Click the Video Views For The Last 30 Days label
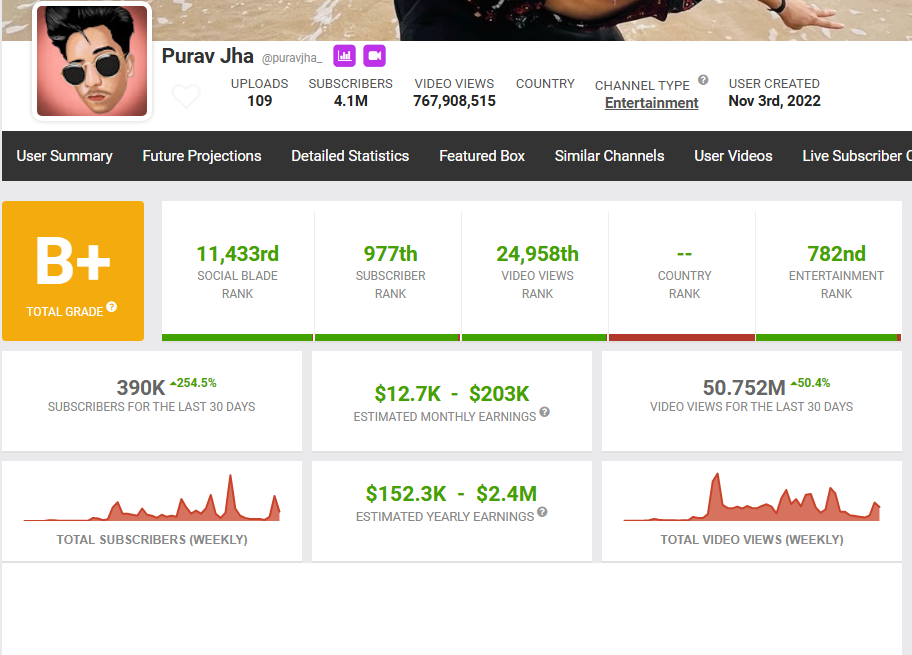Viewport: 912px width, 655px height. (x=751, y=407)
